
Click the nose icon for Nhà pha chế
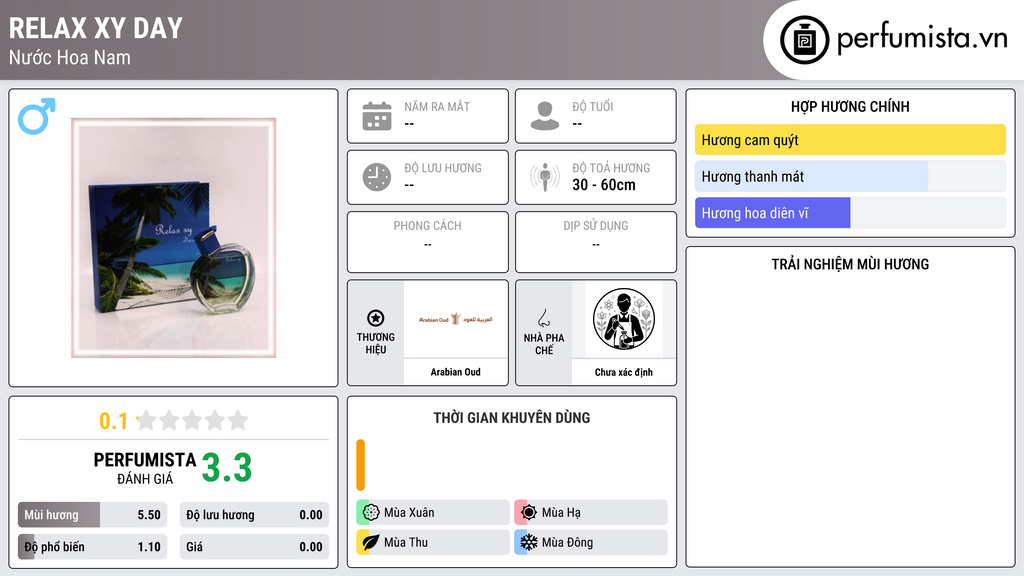543,318
